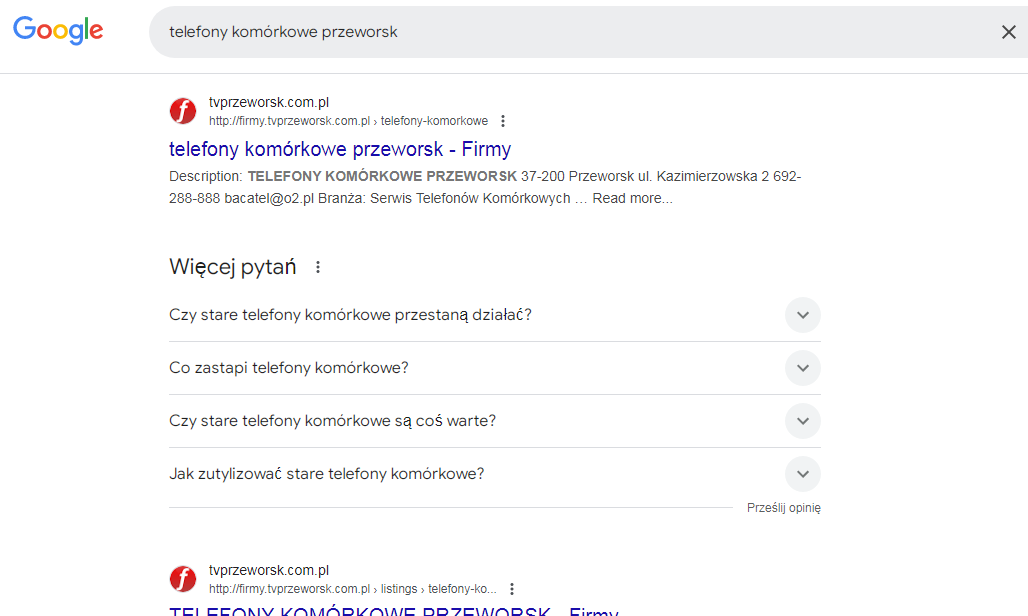This screenshot has width=1028, height=616.
Task: Expand the "Co zastąpi telefony komórkowe?" question
Action: (802, 368)
